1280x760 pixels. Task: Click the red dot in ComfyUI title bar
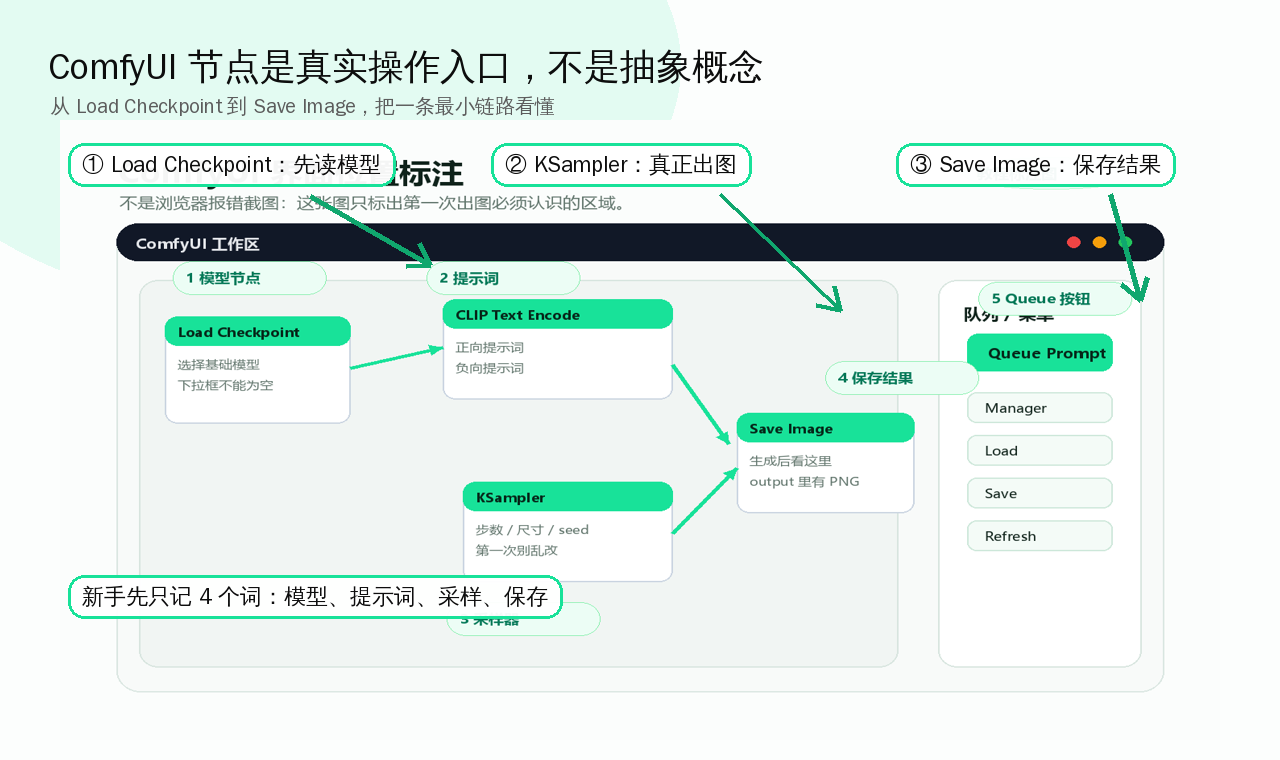tap(1074, 242)
